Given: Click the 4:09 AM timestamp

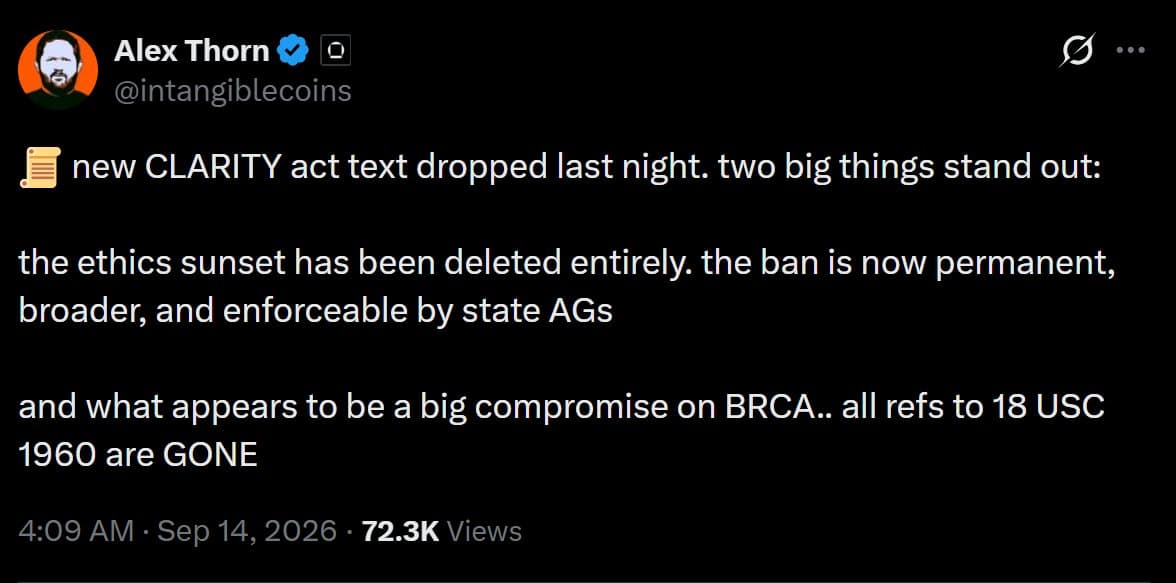Looking at the screenshot, I should tap(76, 531).
